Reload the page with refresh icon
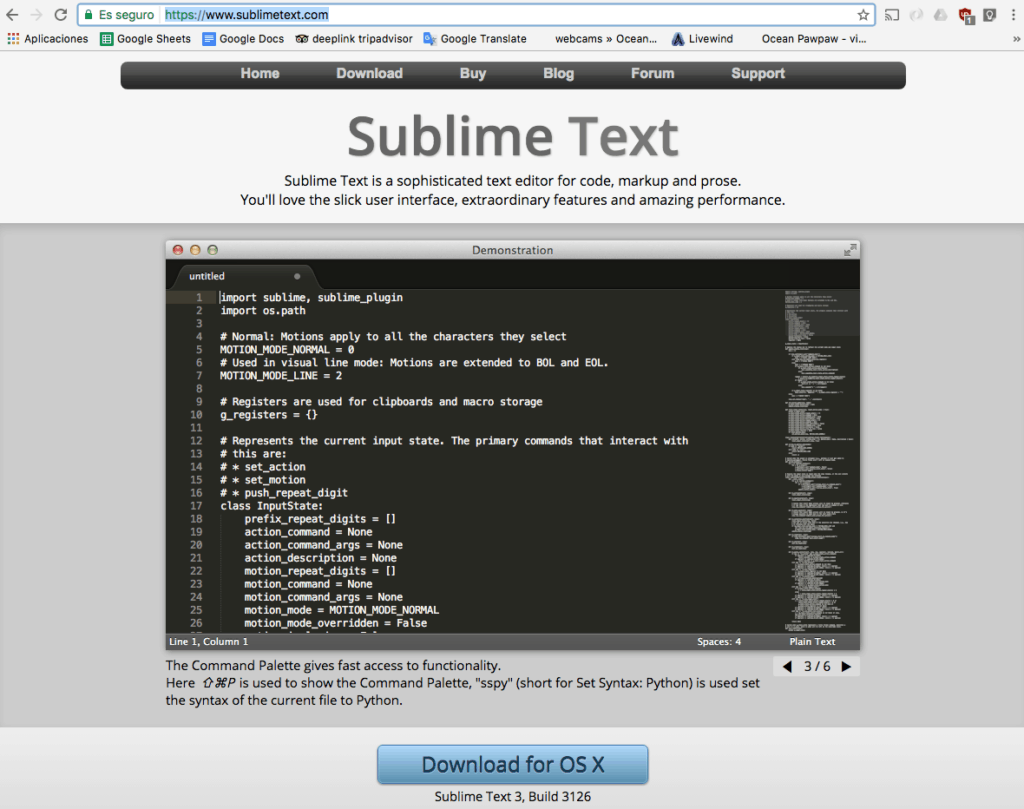The image size is (1024, 809). click(x=61, y=14)
